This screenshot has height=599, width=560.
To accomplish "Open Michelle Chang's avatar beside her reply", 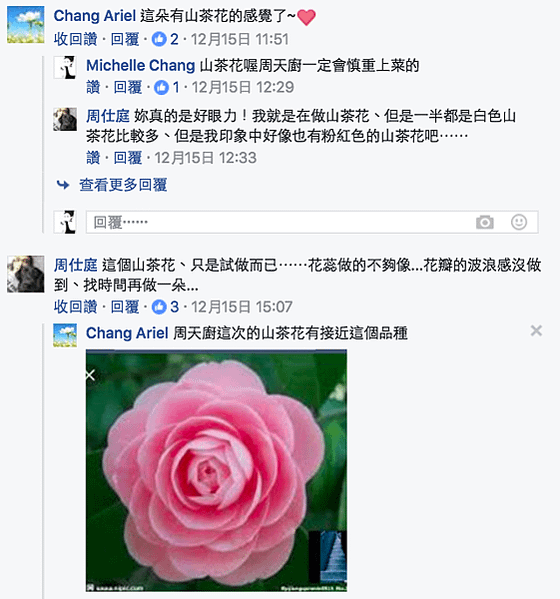I will pyautogui.click(x=65, y=67).
